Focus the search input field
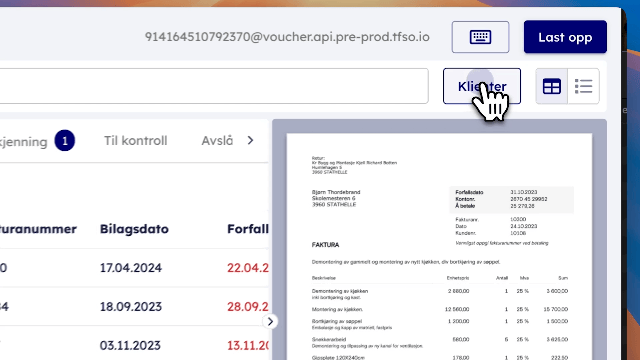Screen dimensions: 640x360 pos(214,86)
